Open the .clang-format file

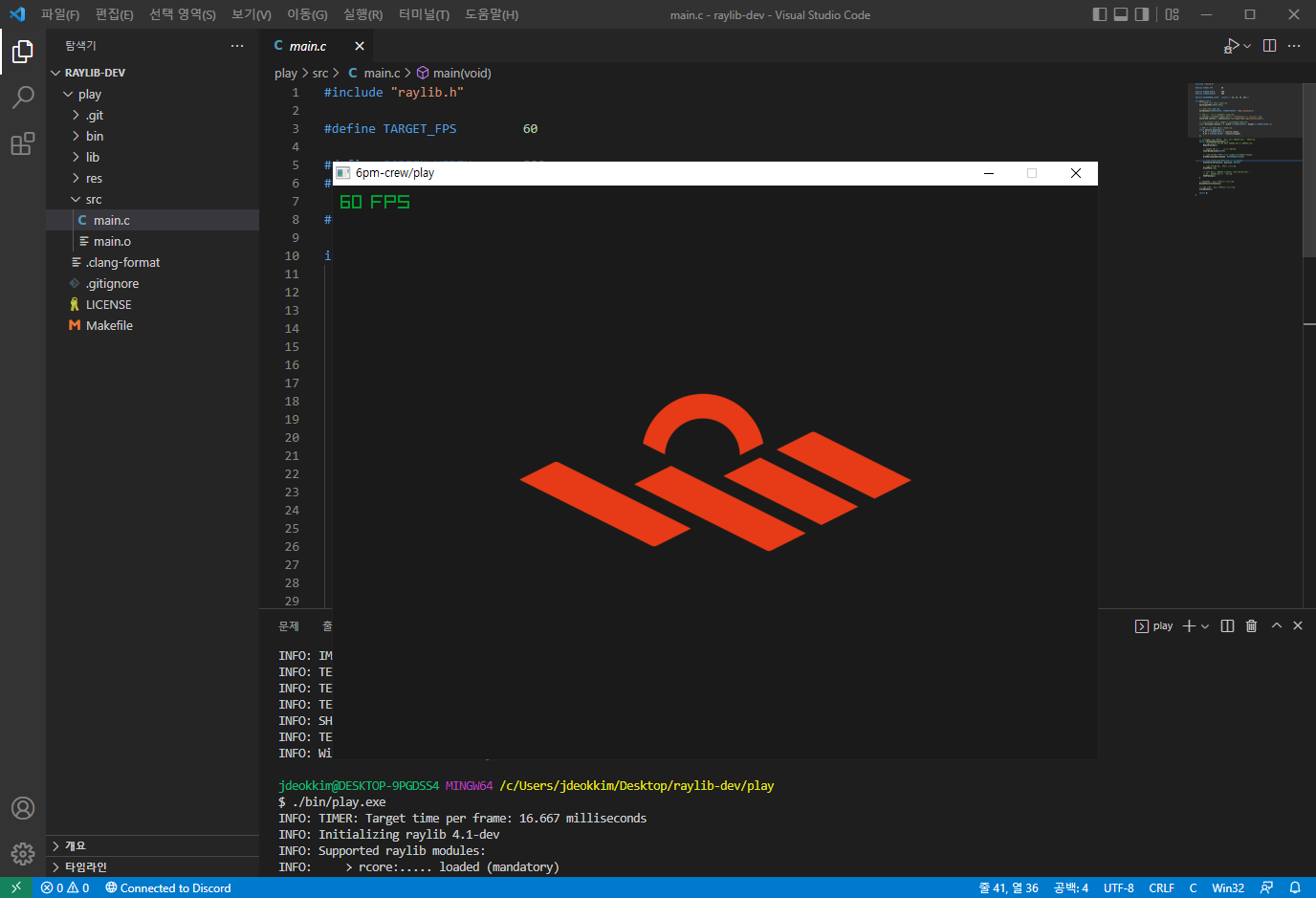click(x=153, y=262)
